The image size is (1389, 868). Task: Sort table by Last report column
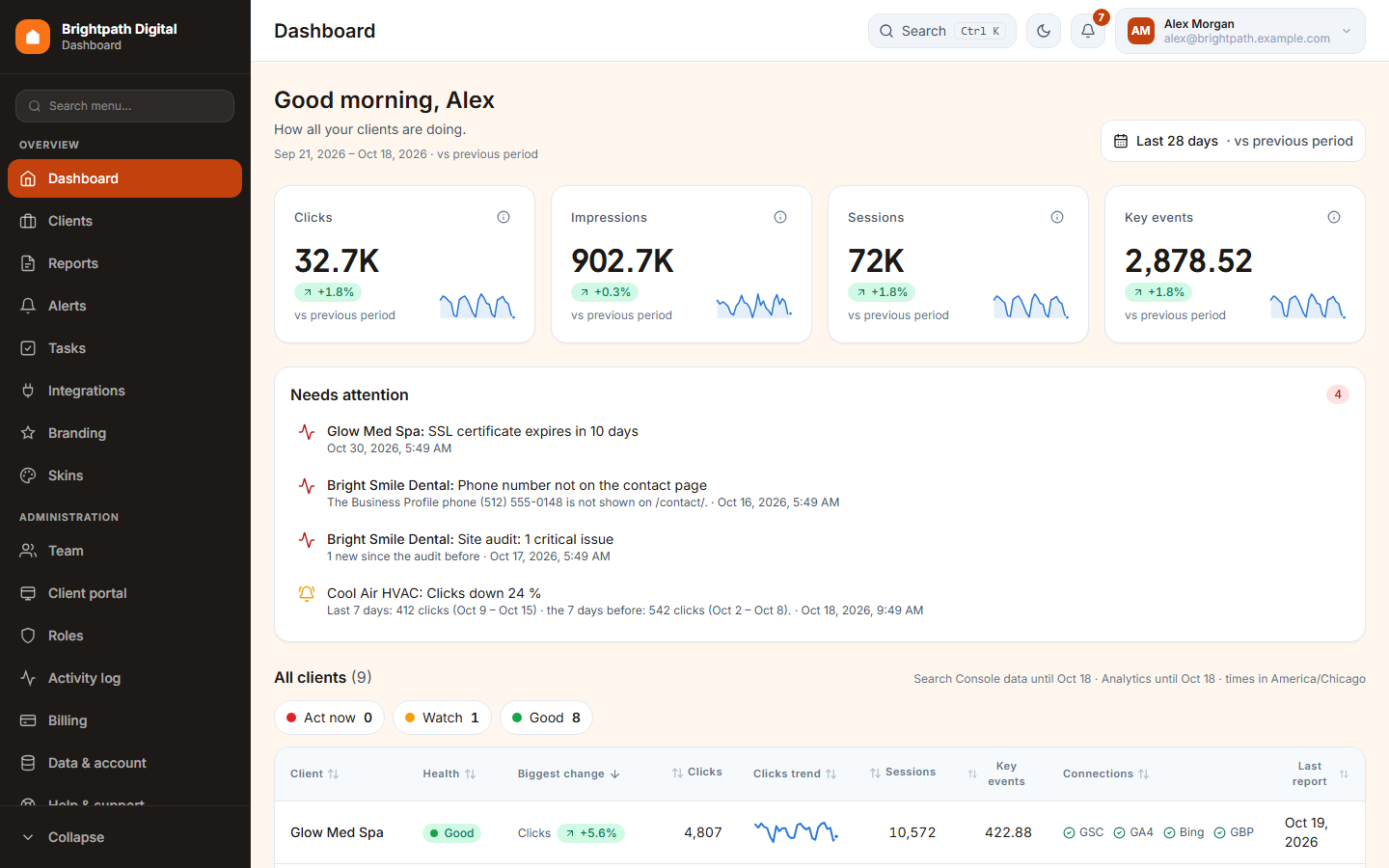[1320, 773]
